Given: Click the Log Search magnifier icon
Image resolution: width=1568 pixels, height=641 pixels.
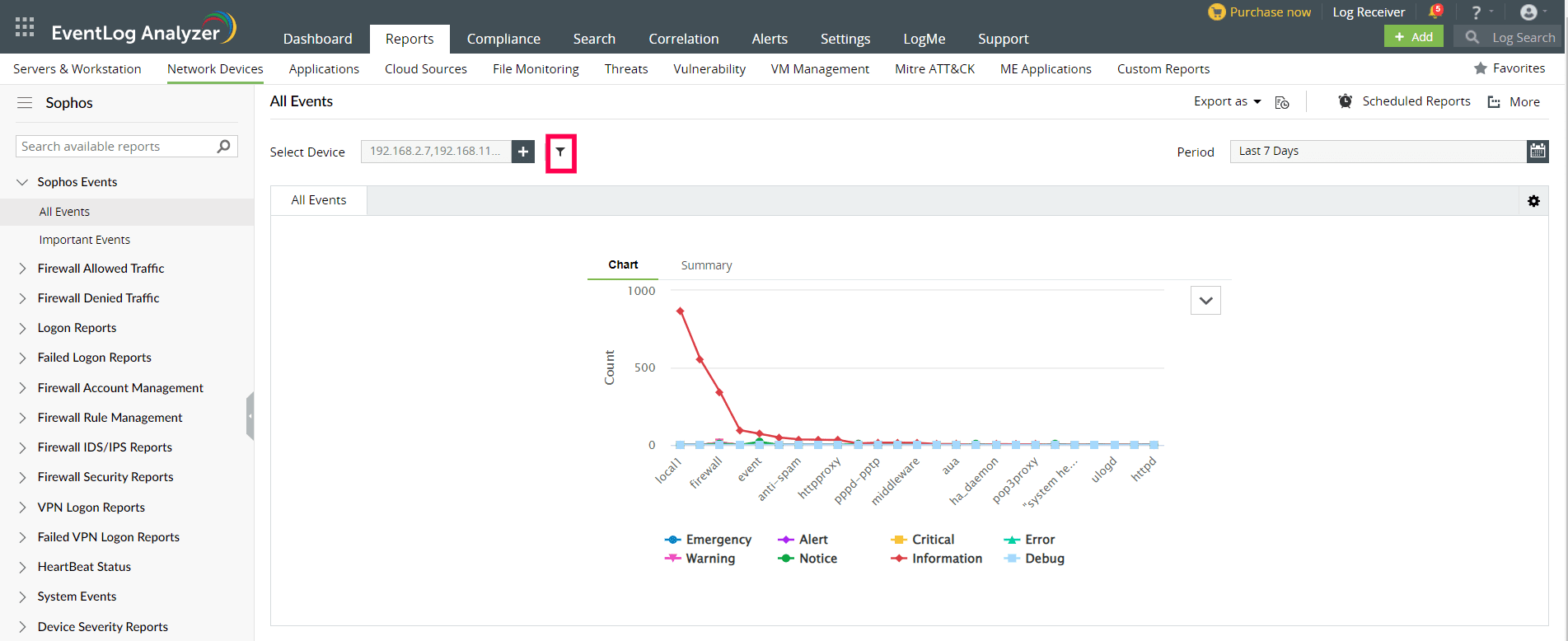Looking at the screenshot, I should [x=1472, y=37].
